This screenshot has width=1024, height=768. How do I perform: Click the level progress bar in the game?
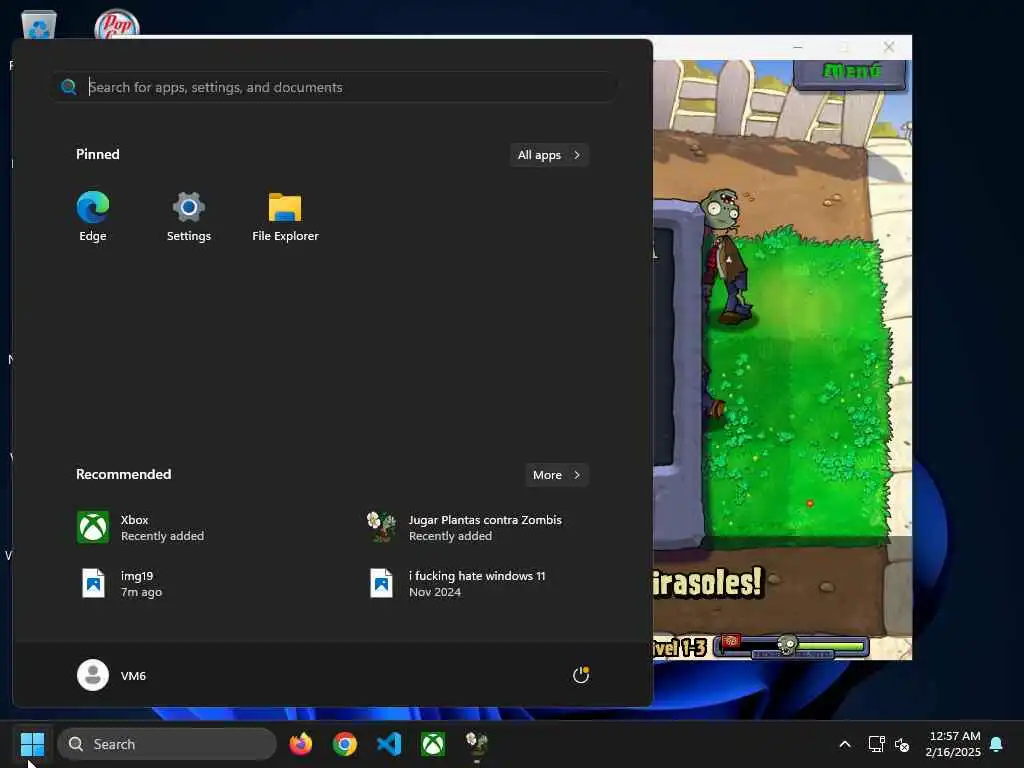[792, 647]
